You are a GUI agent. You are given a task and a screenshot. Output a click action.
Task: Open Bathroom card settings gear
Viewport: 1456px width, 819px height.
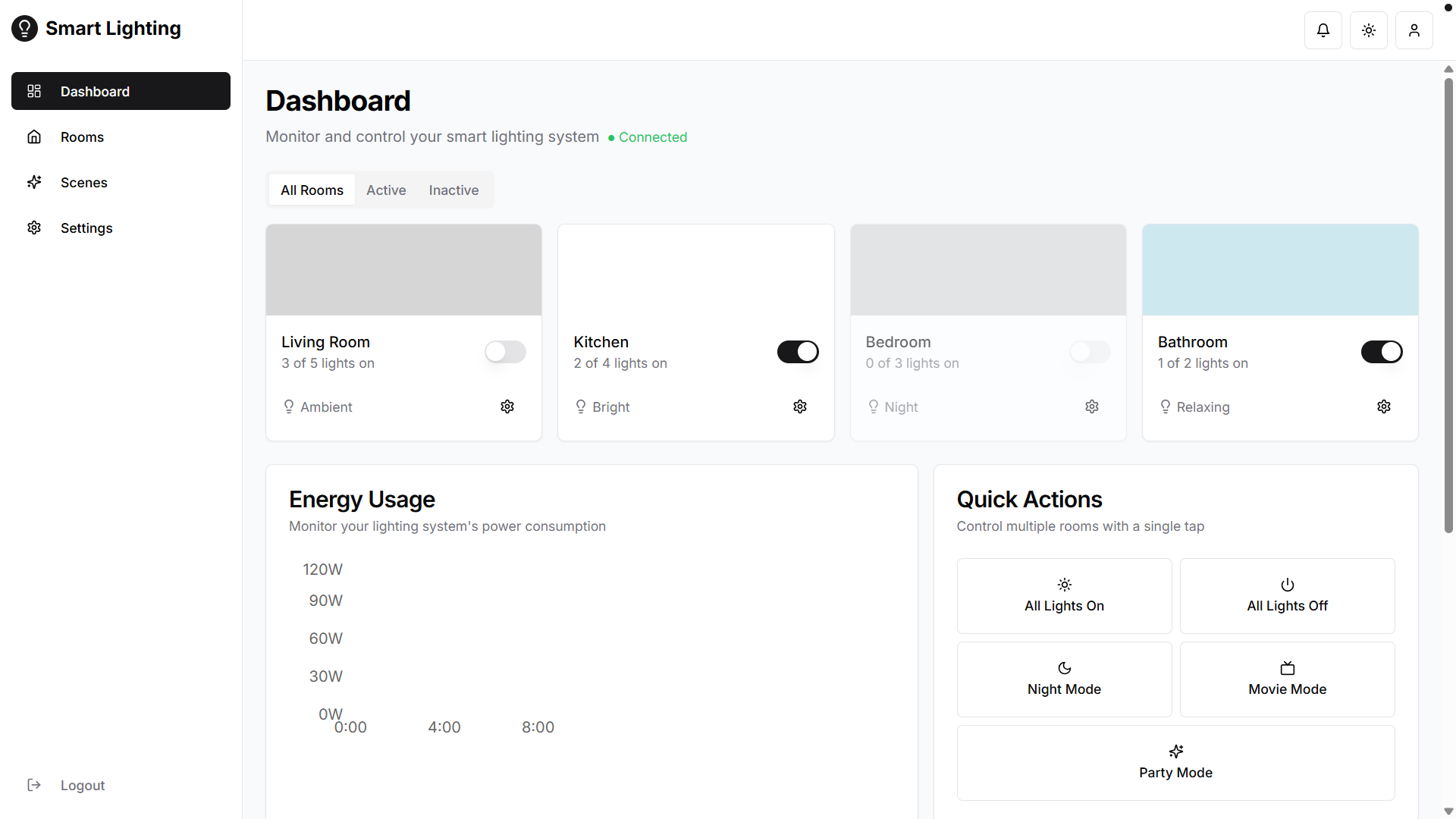tap(1383, 406)
